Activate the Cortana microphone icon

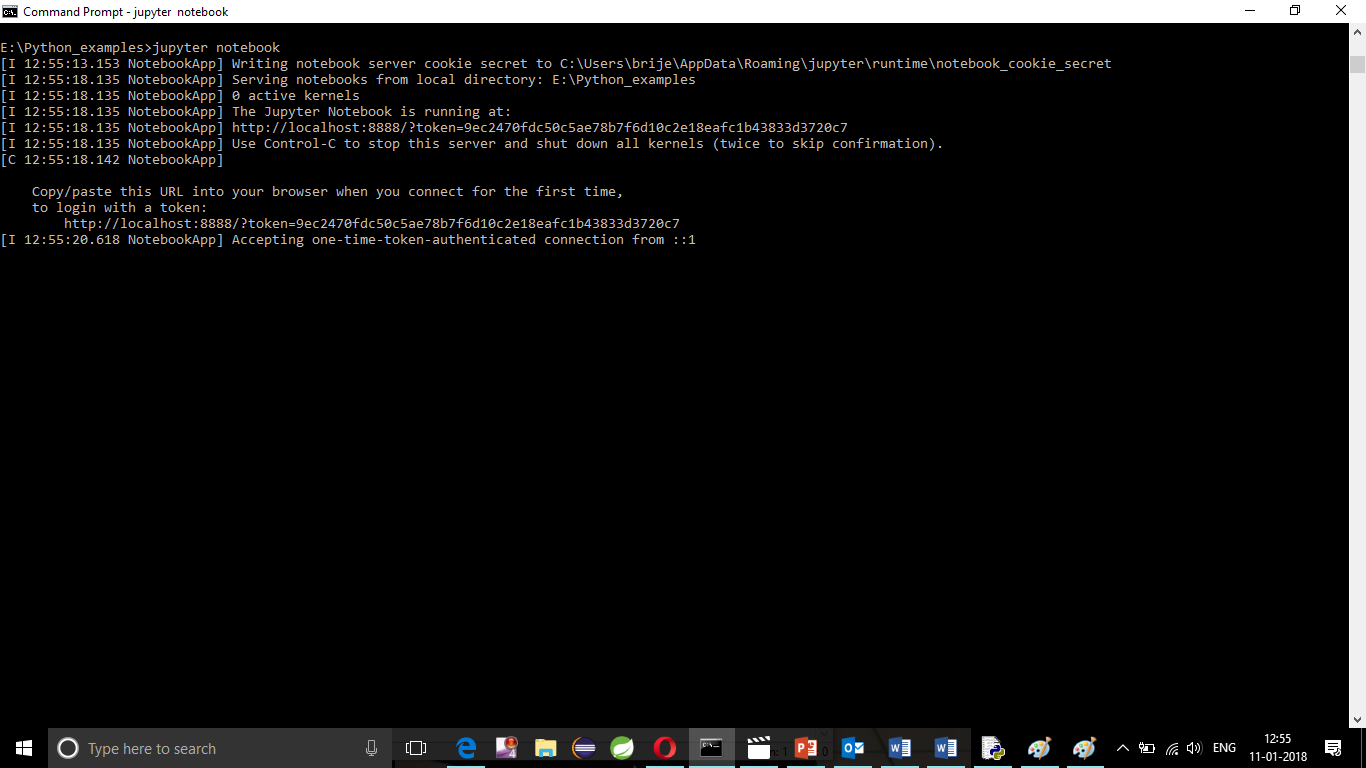371,748
